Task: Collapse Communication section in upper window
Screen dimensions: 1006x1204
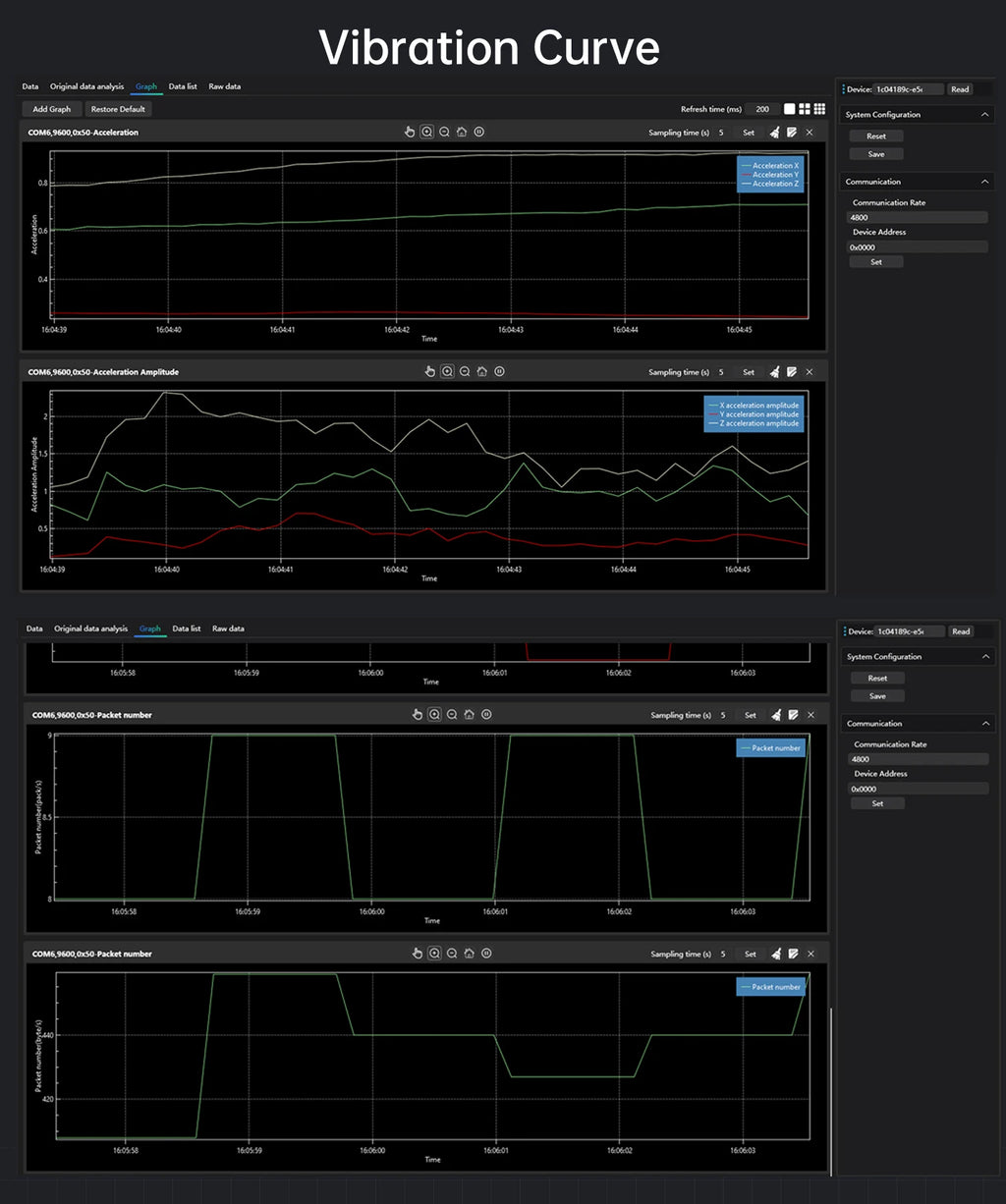Action: (985, 182)
